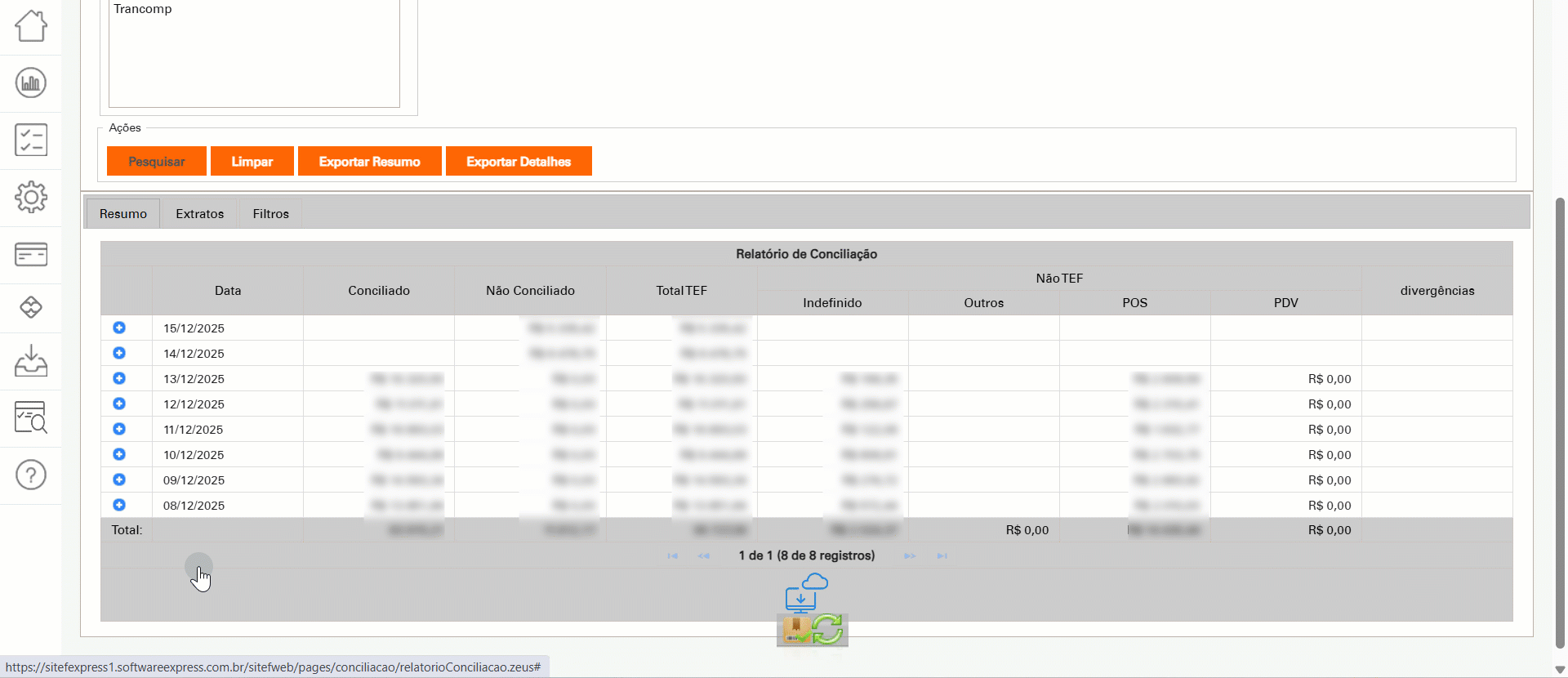The height and width of the screenshot is (678, 1568).
Task: Click the PDV column header
Action: (1285, 302)
